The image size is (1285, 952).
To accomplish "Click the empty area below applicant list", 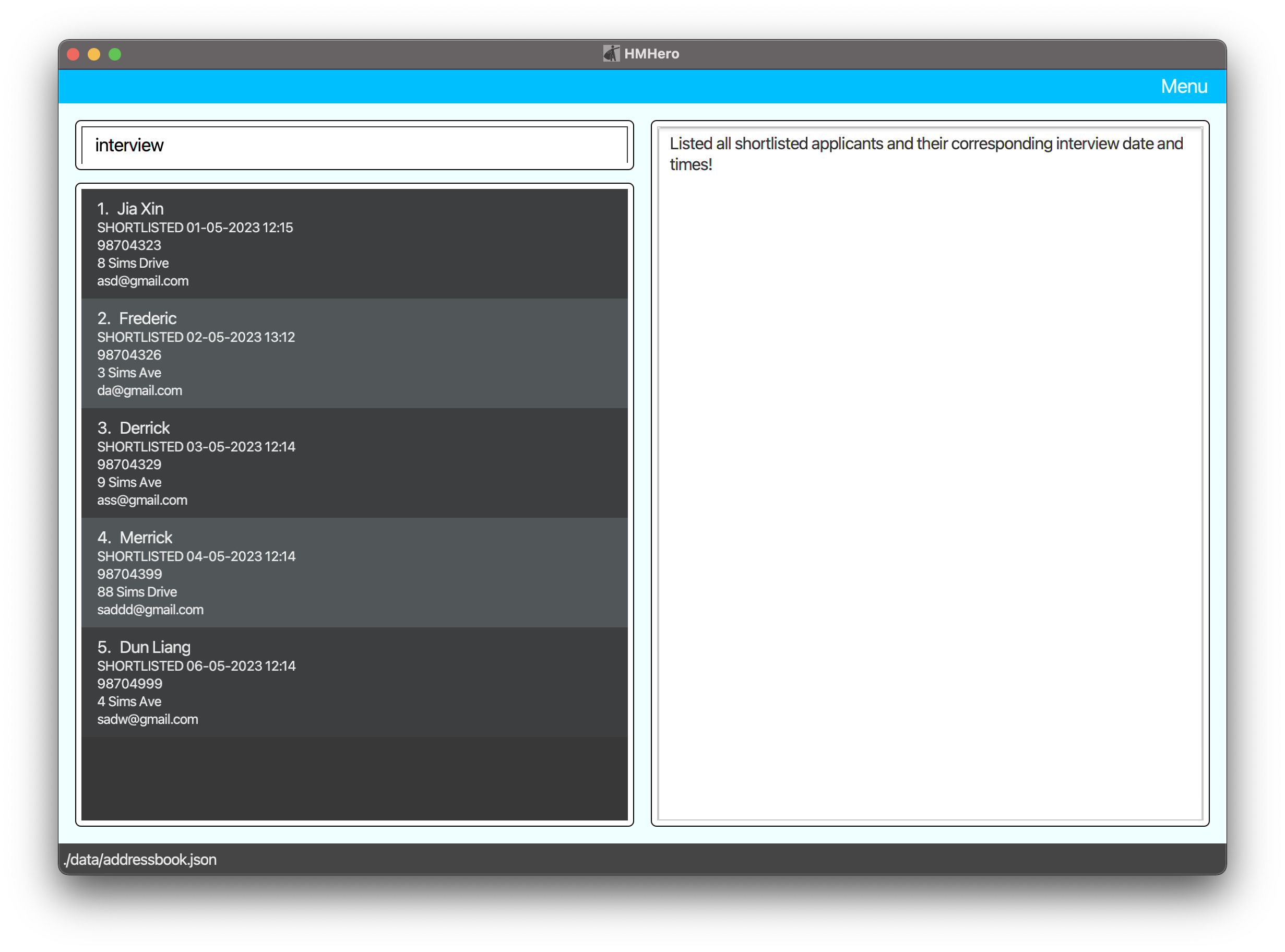I will pos(354,778).
